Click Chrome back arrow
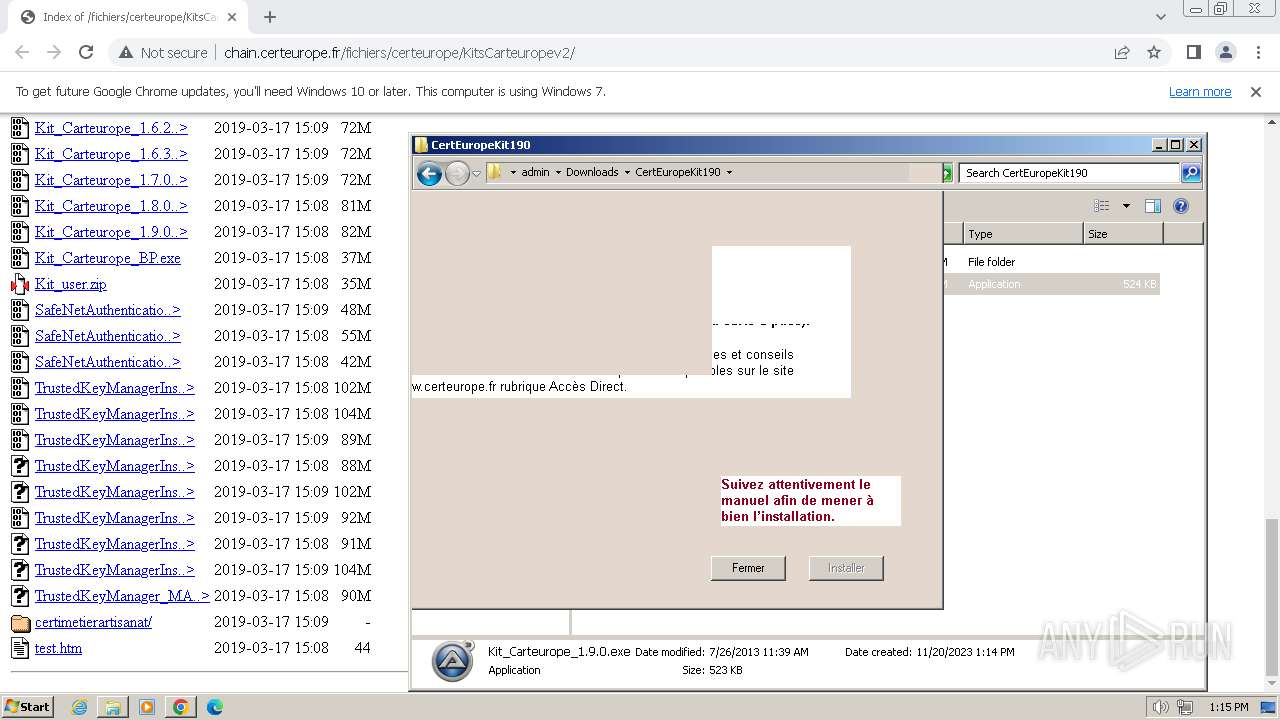 (22, 52)
